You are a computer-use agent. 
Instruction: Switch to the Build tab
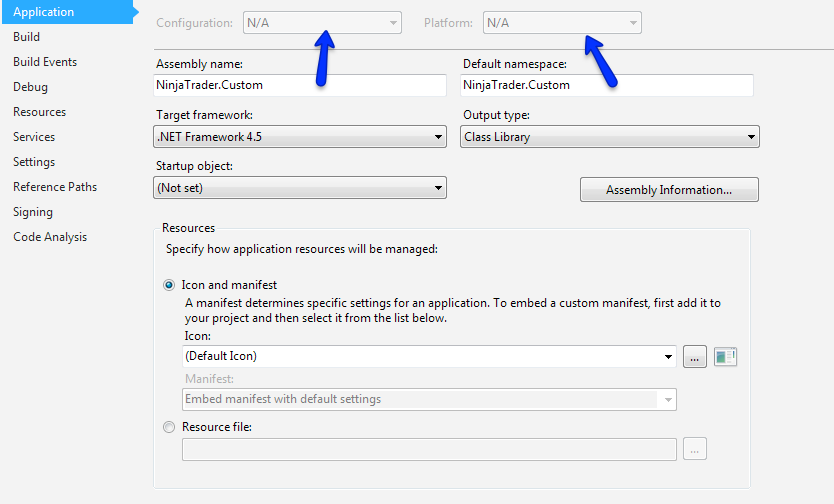click(27, 37)
